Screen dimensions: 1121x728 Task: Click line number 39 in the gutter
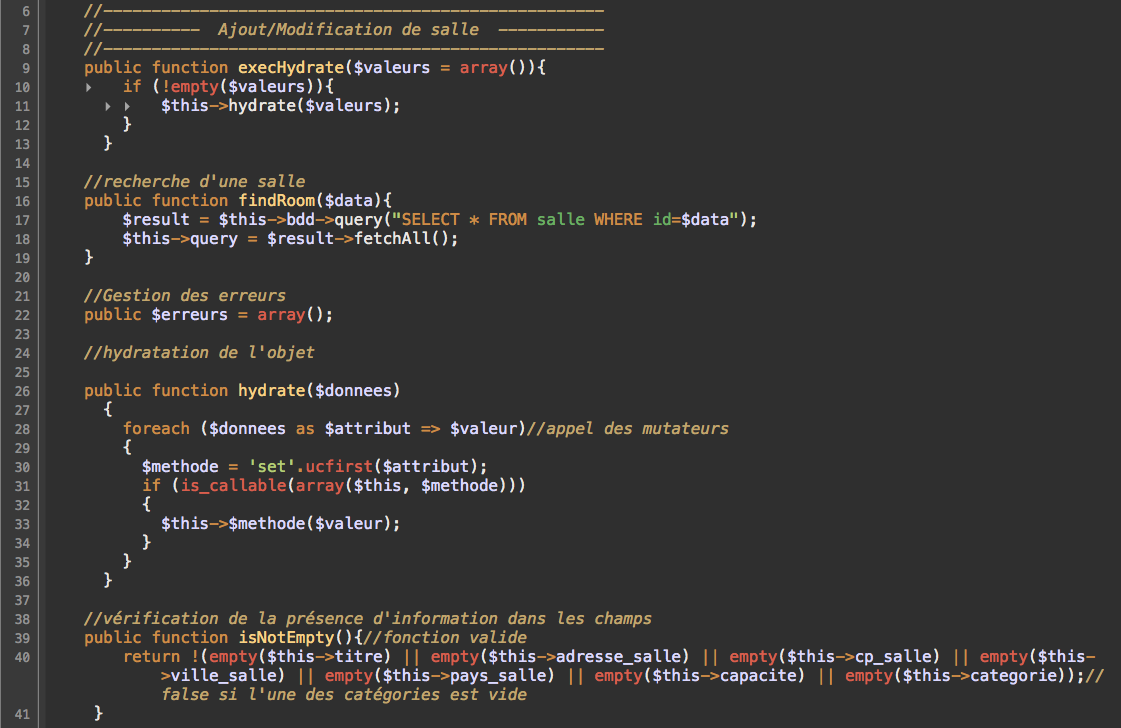pyautogui.click(x=22, y=639)
